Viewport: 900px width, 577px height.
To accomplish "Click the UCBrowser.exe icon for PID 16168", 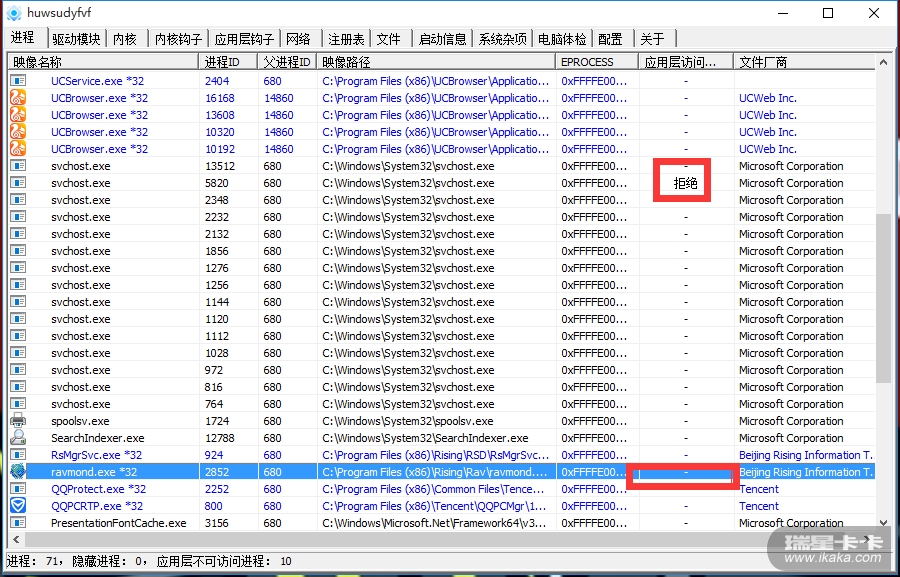I will (18, 98).
